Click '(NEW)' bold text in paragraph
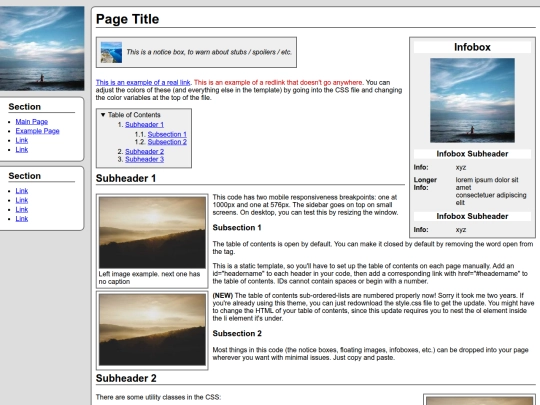 pos(222,295)
